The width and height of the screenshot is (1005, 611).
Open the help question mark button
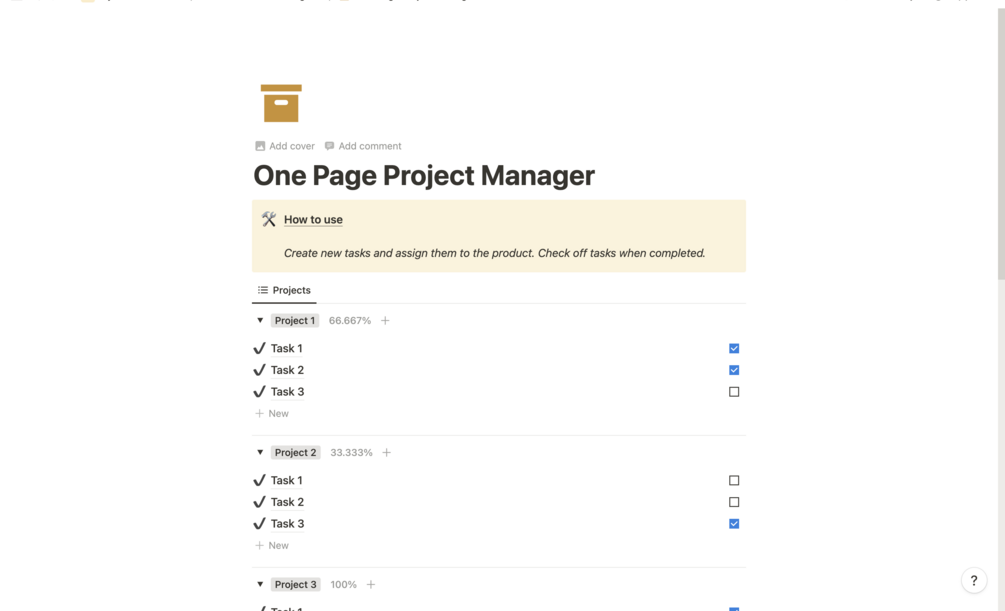click(x=973, y=580)
